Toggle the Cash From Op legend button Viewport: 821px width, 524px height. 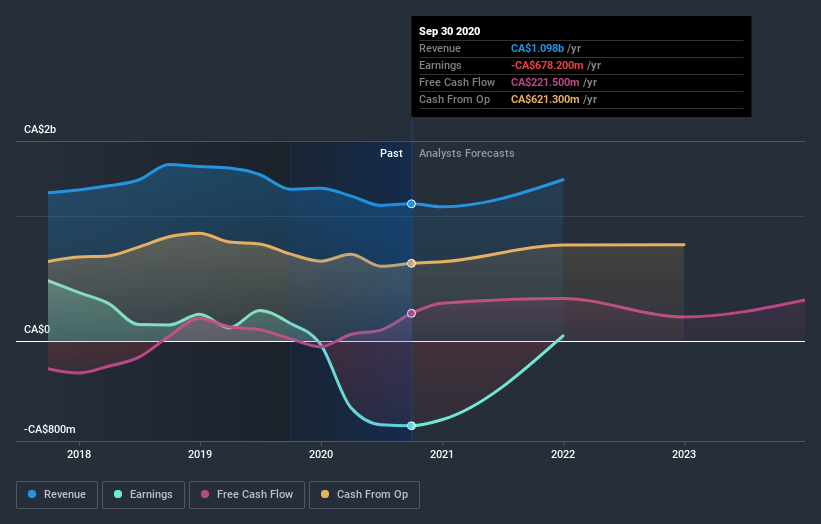(364, 495)
